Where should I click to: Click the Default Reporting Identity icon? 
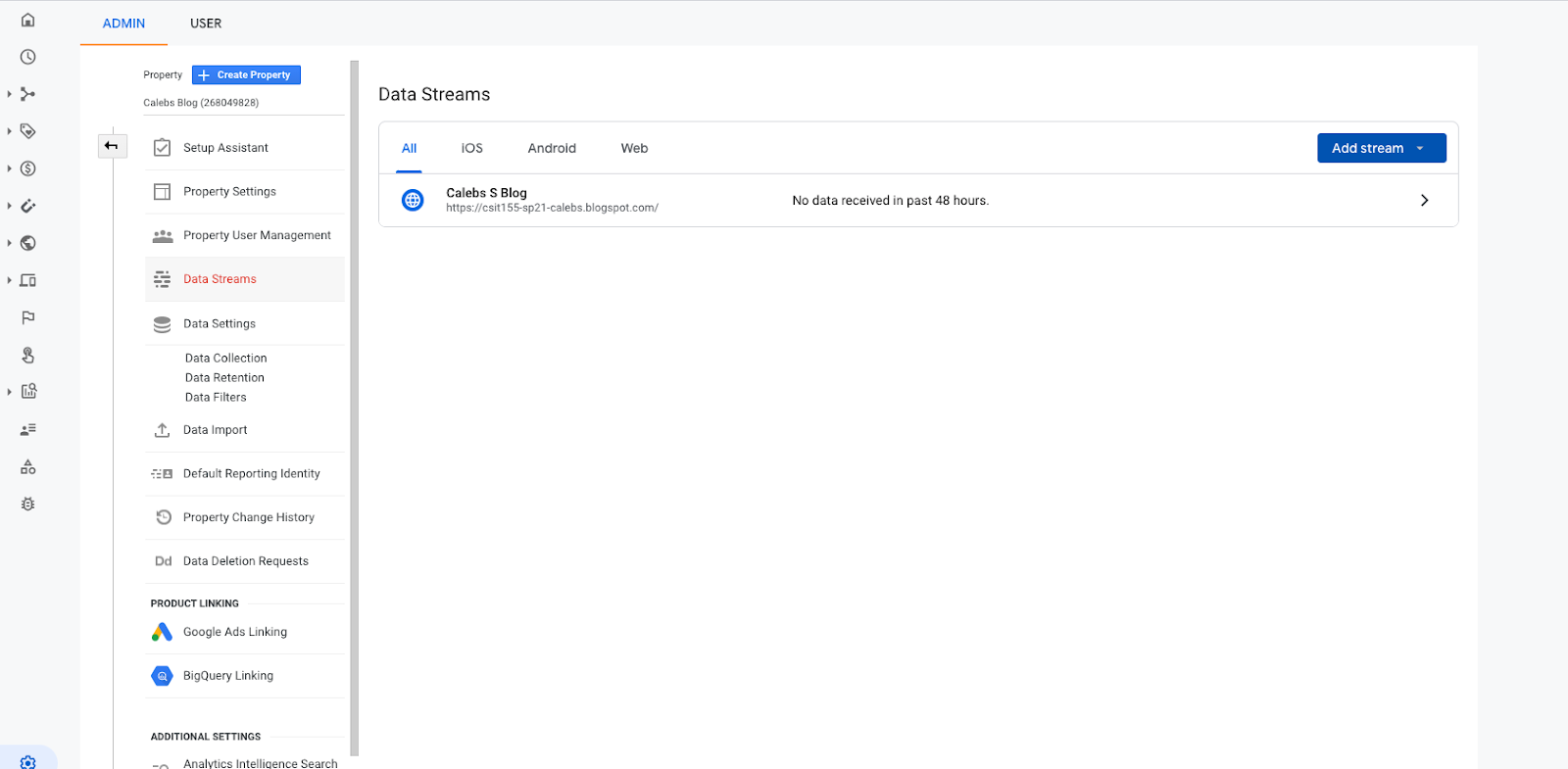[163, 474]
